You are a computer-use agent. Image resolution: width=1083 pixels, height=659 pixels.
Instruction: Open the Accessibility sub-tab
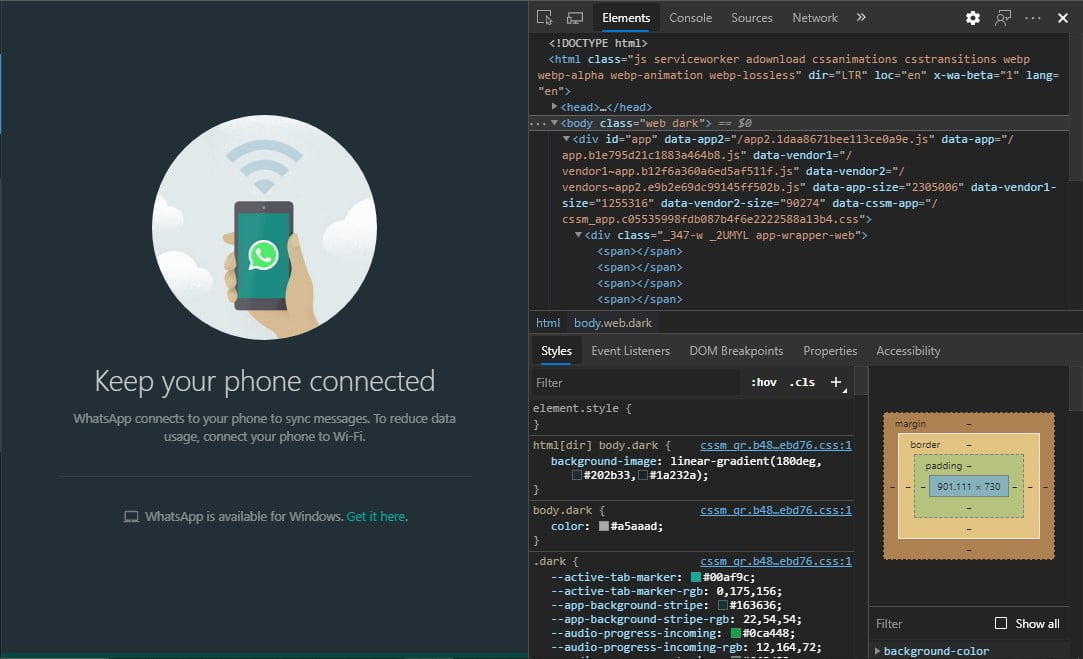point(908,351)
